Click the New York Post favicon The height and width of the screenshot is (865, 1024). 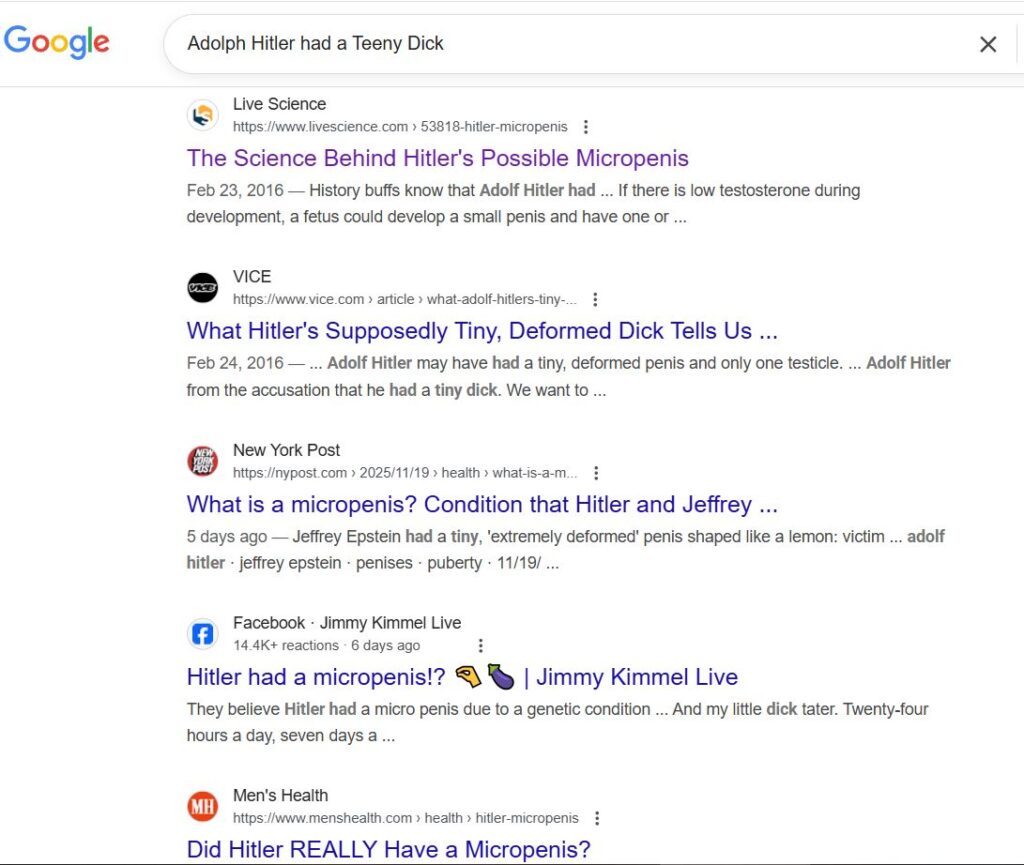202,461
